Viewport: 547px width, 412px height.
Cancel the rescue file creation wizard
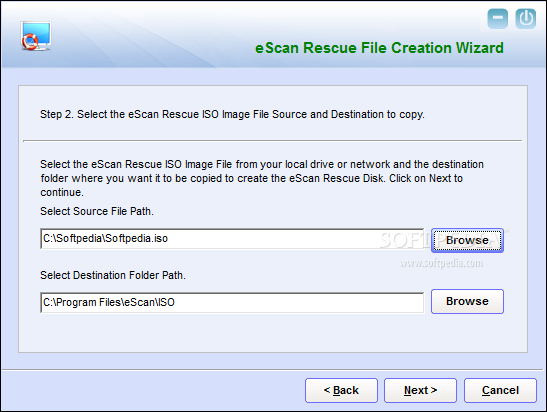pos(500,390)
